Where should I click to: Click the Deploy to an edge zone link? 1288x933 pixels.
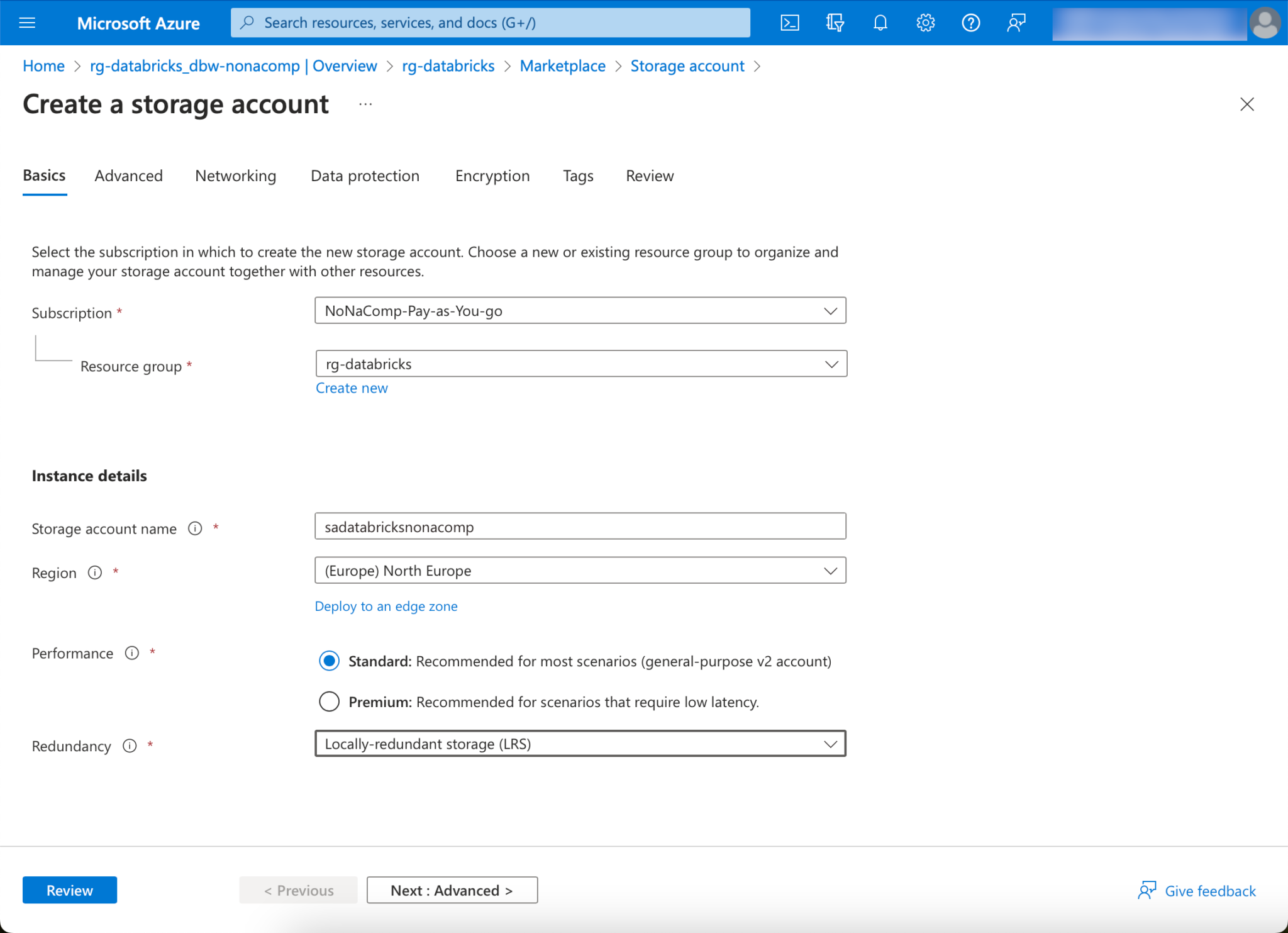click(x=386, y=606)
